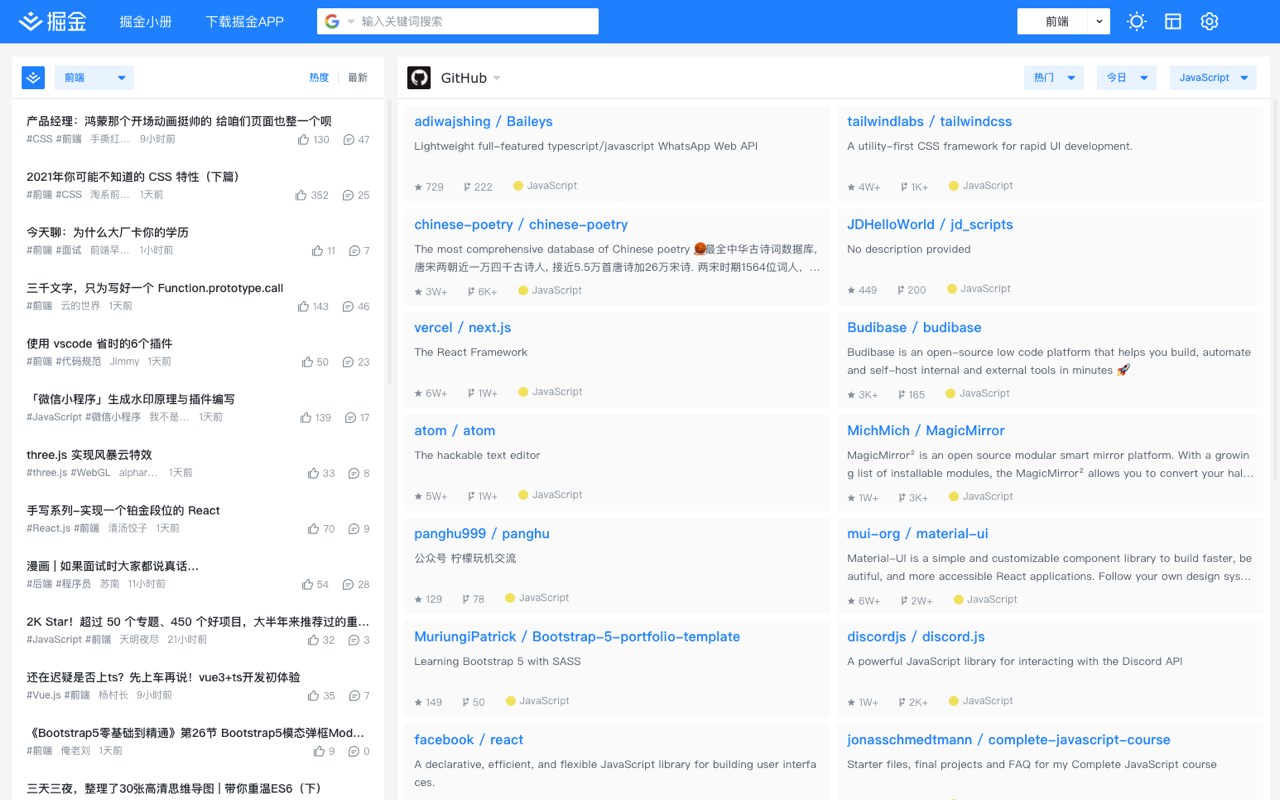
Task: Open article three.js 实现风暴云特效
Action: [89, 454]
